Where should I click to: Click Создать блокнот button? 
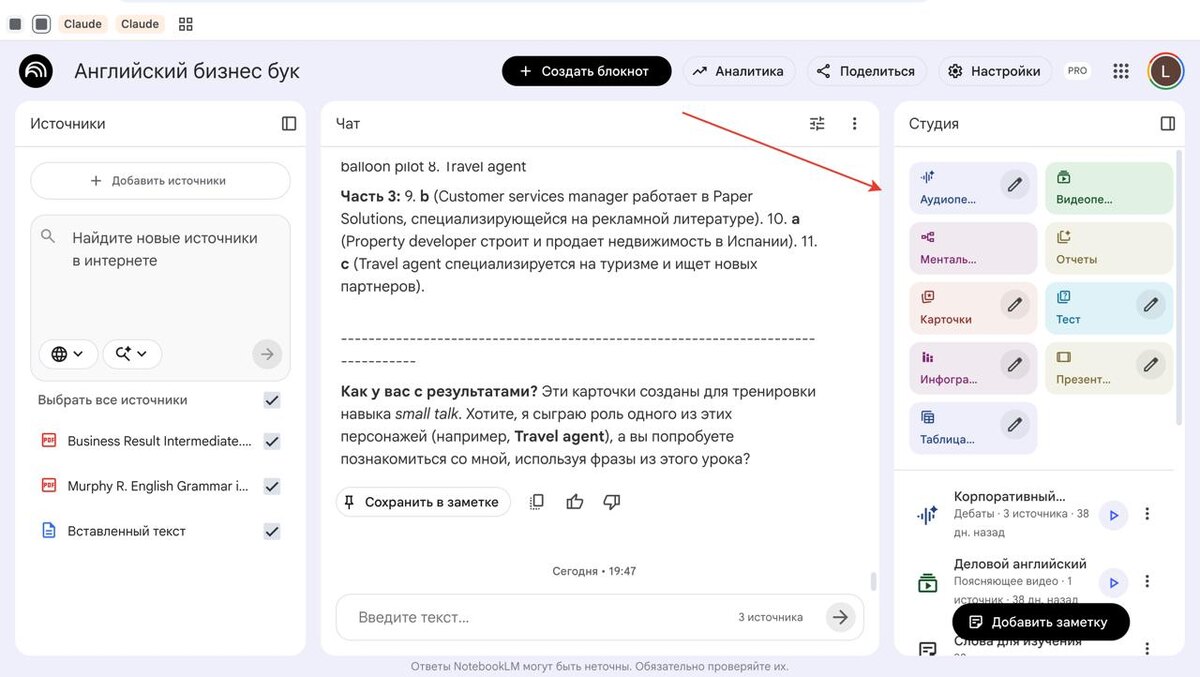tap(586, 71)
